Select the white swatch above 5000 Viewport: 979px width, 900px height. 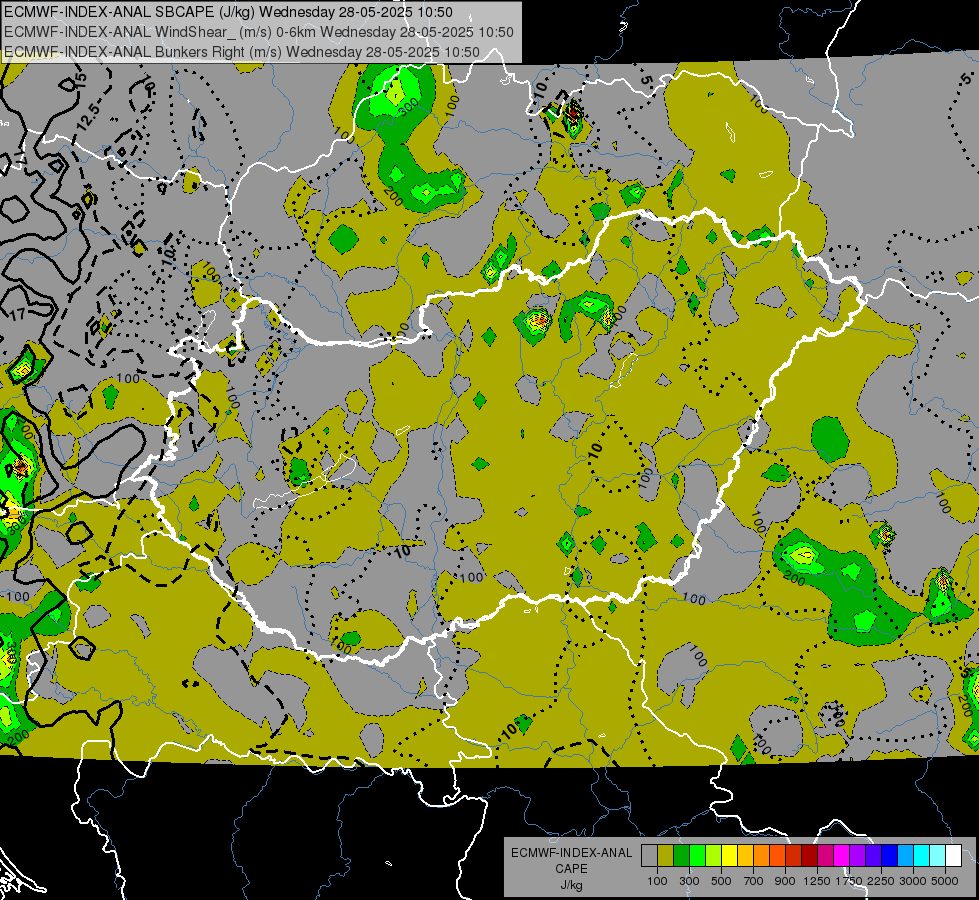953,855
